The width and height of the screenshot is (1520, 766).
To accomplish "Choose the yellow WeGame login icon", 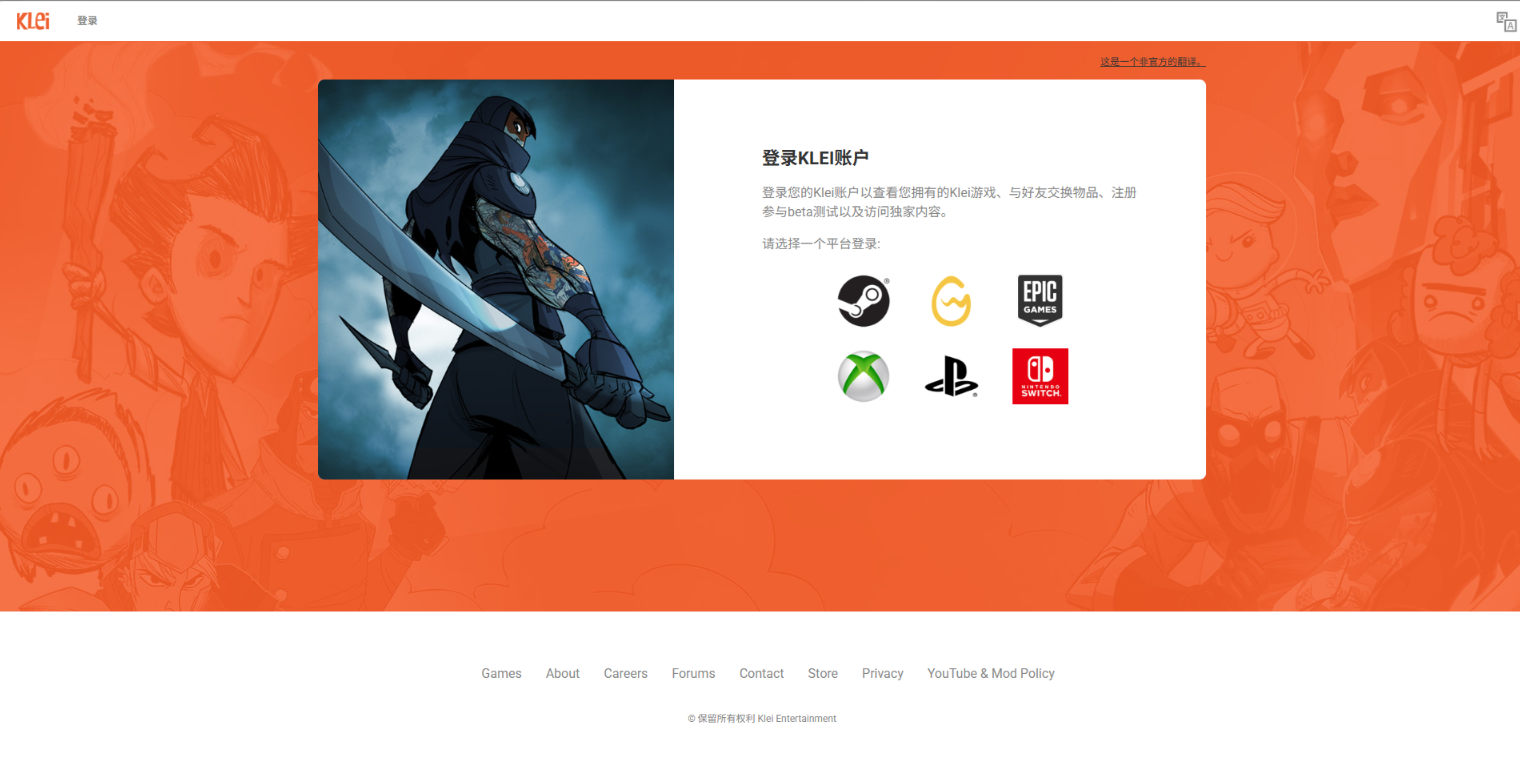I will (x=951, y=301).
